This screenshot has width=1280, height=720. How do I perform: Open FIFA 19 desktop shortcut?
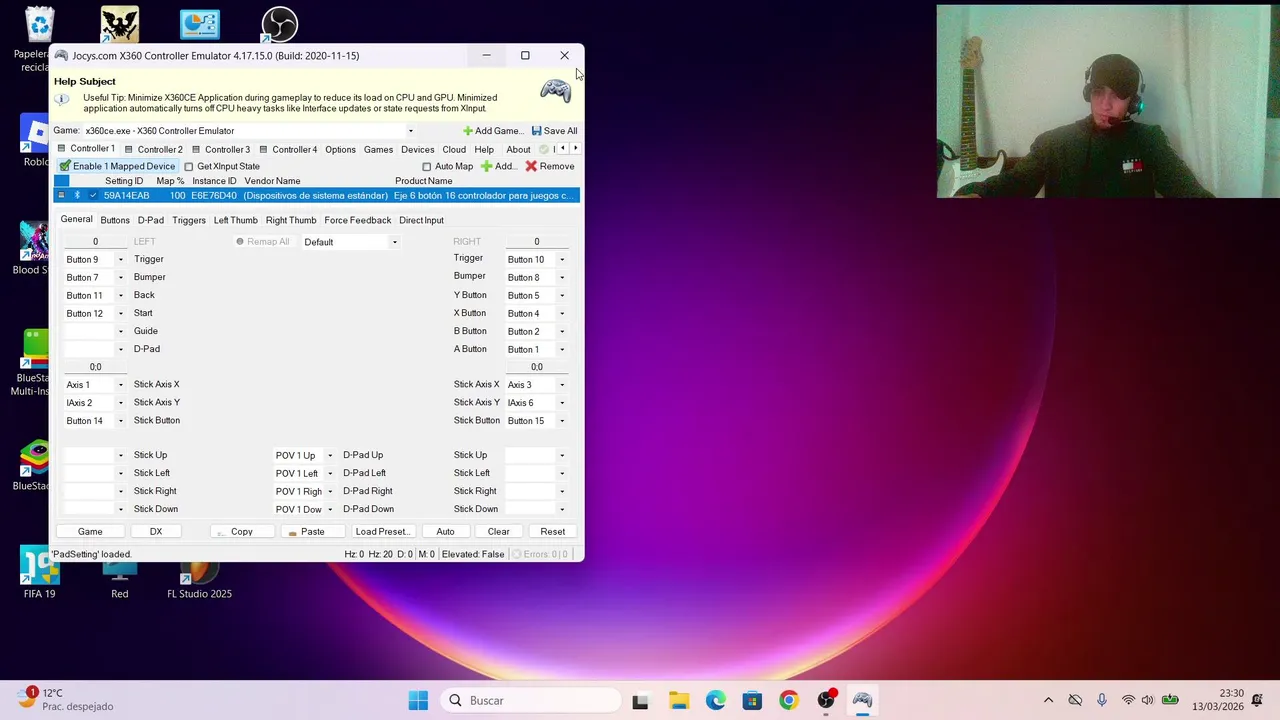tap(39, 572)
